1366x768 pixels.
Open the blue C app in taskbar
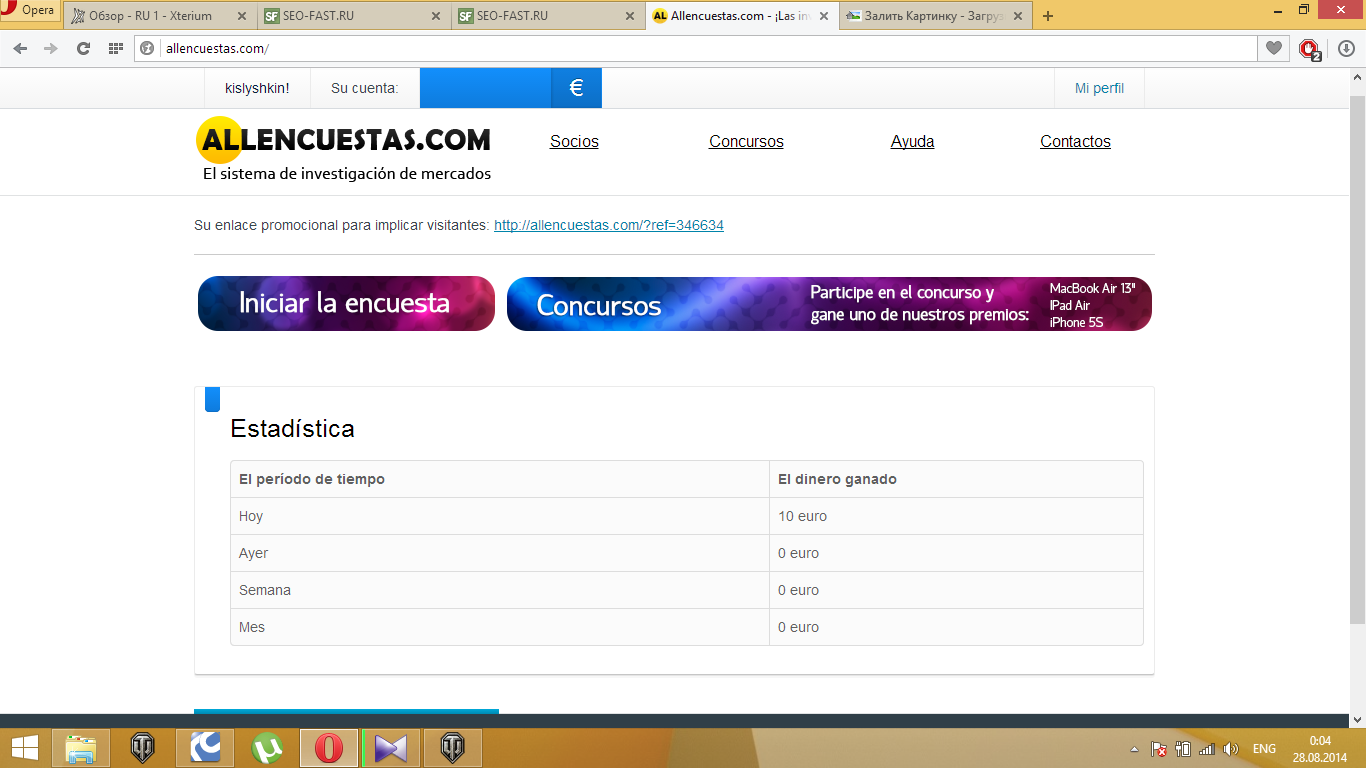pyautogui.click(x=205, y=748)
